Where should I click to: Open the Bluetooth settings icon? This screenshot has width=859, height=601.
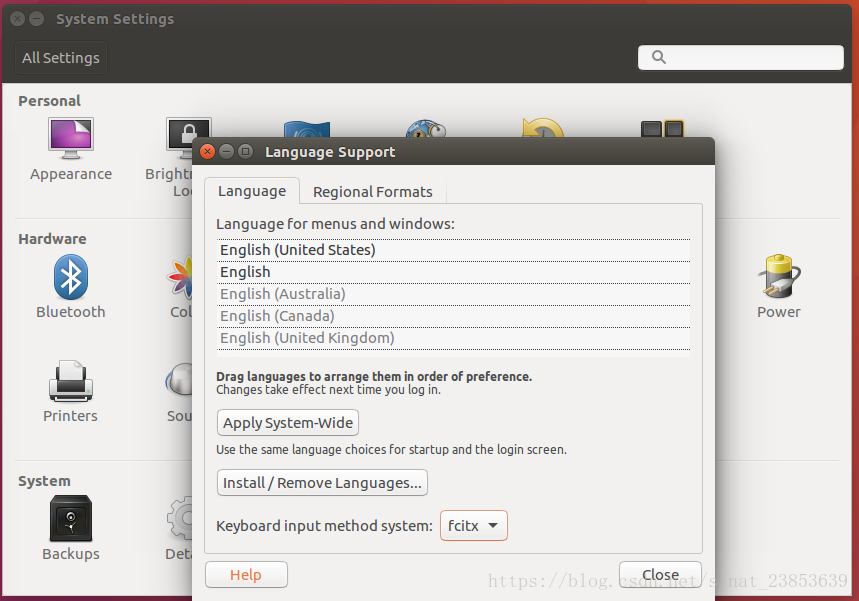click(x=71, y=277)
